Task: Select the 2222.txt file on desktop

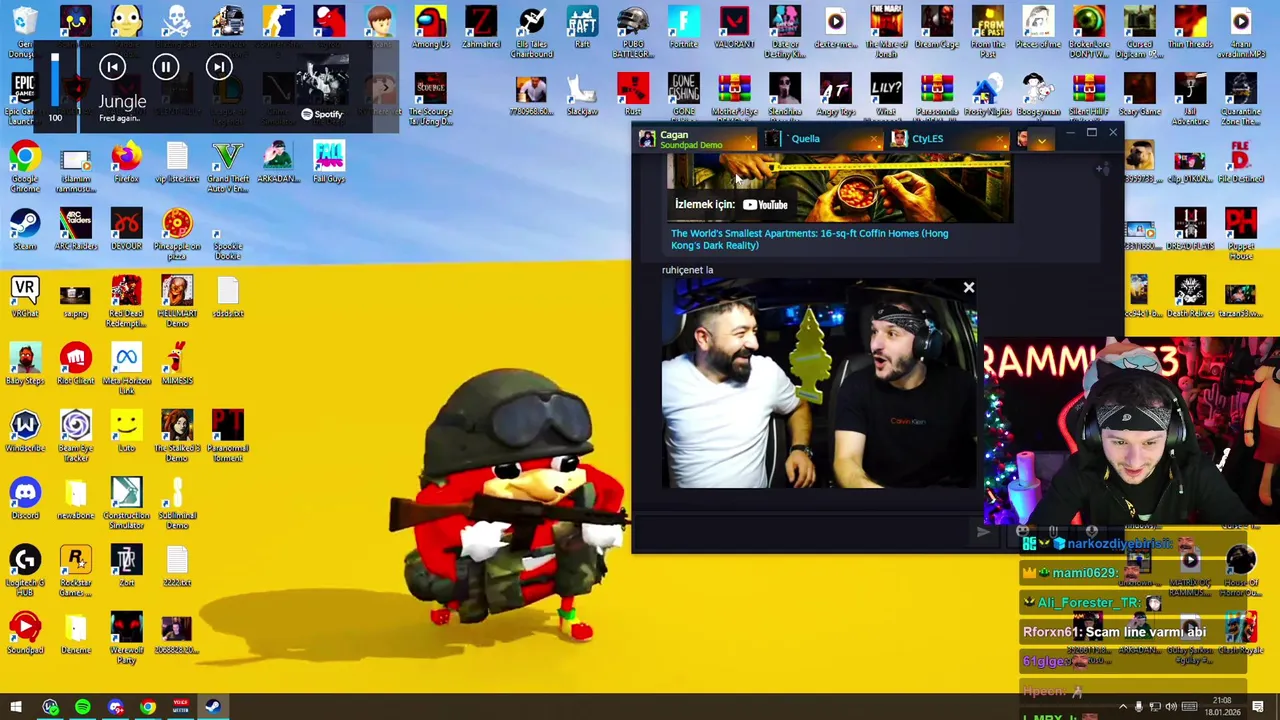Action: (x=177, y=564)
